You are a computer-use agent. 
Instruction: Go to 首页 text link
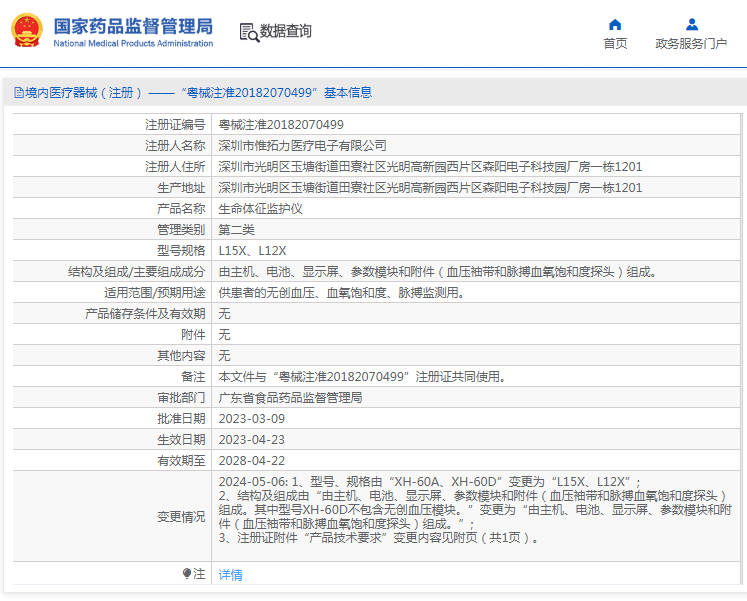[615, 44]
